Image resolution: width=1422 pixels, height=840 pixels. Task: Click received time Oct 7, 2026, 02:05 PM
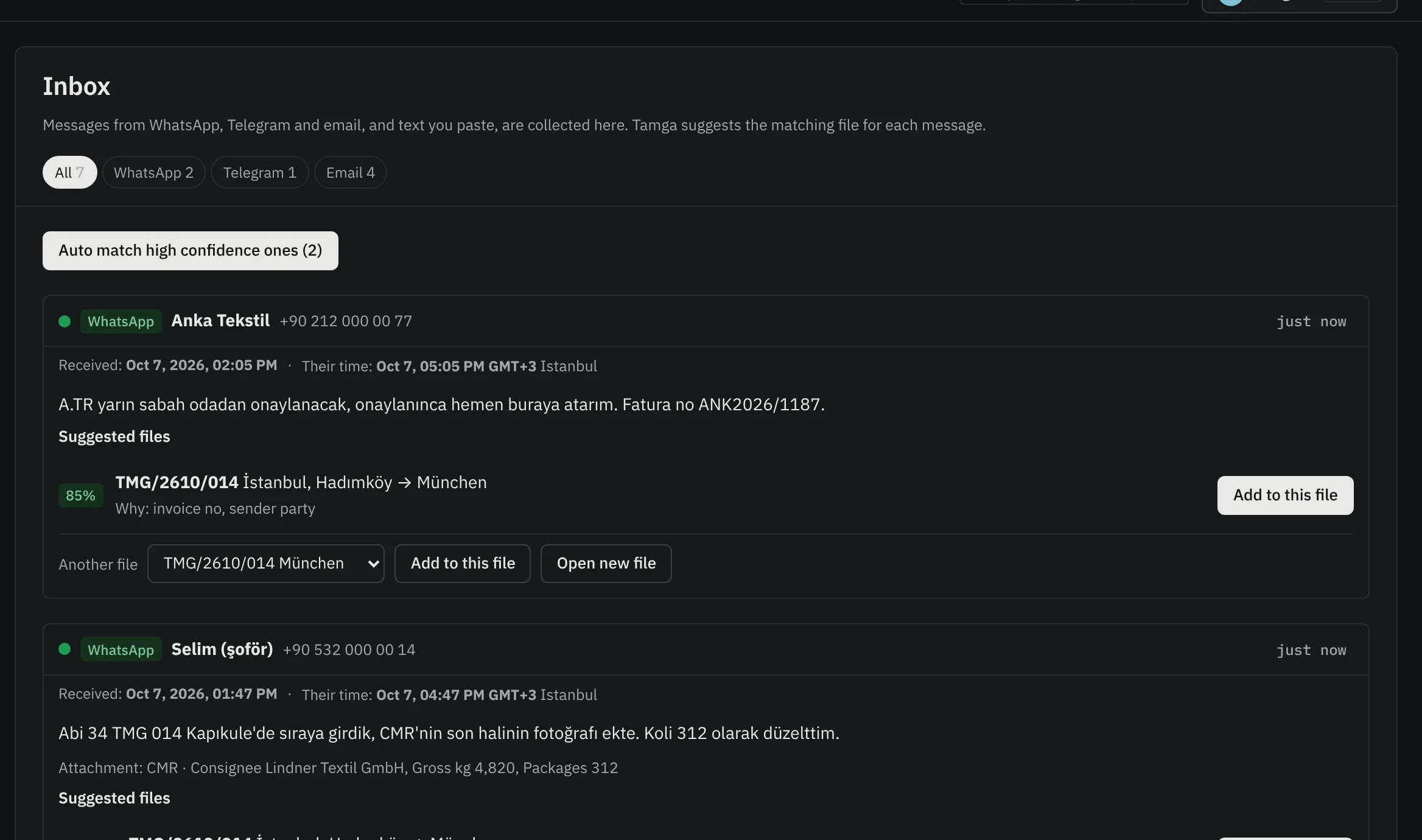[201, 365]
